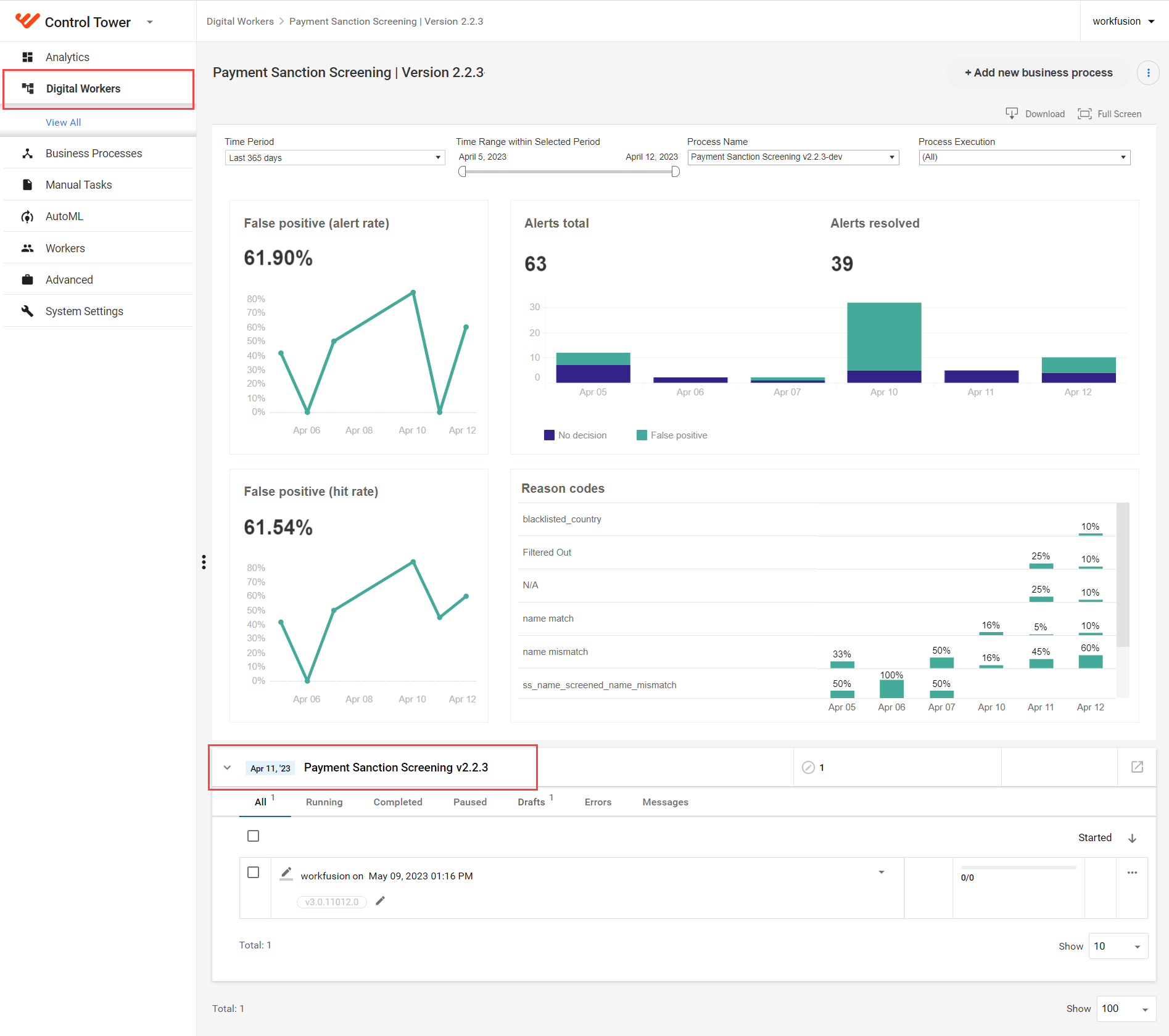The width and height of the screenshot is (1169, 1036).
Task: Open the three-dot options menu beside Add new business process
Action: [1148, 73]
